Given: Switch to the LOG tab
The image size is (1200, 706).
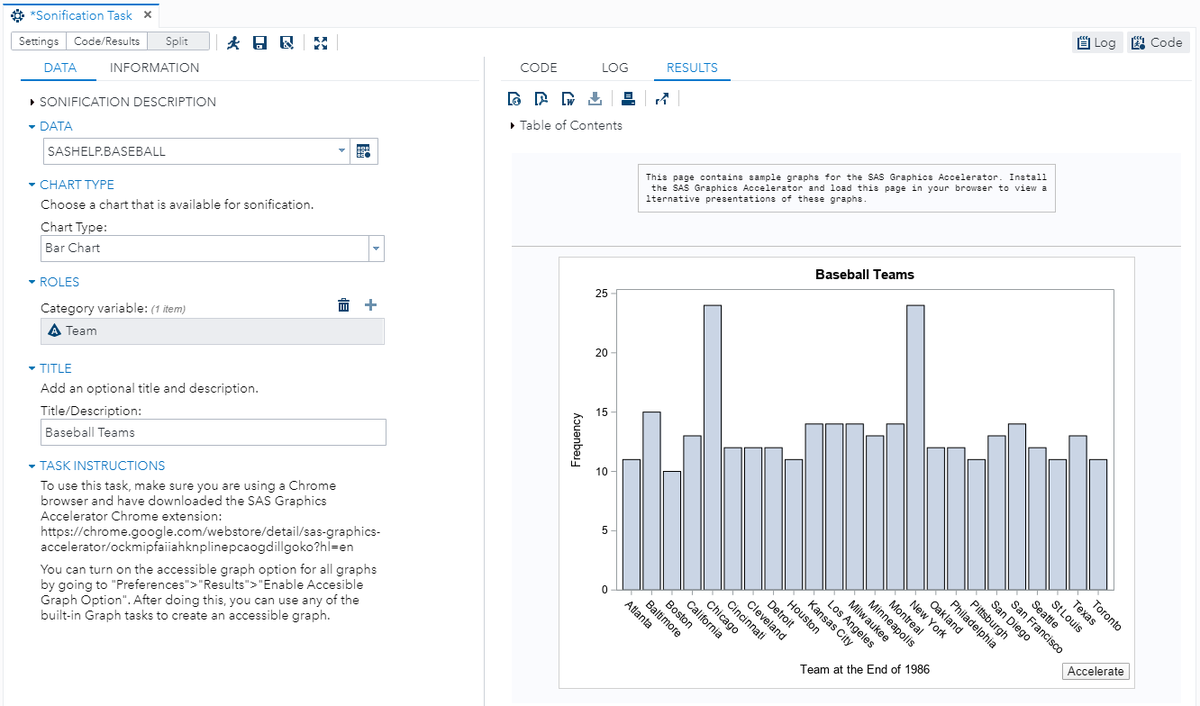Looking at the screenshot, I should [x=615, y=68].
